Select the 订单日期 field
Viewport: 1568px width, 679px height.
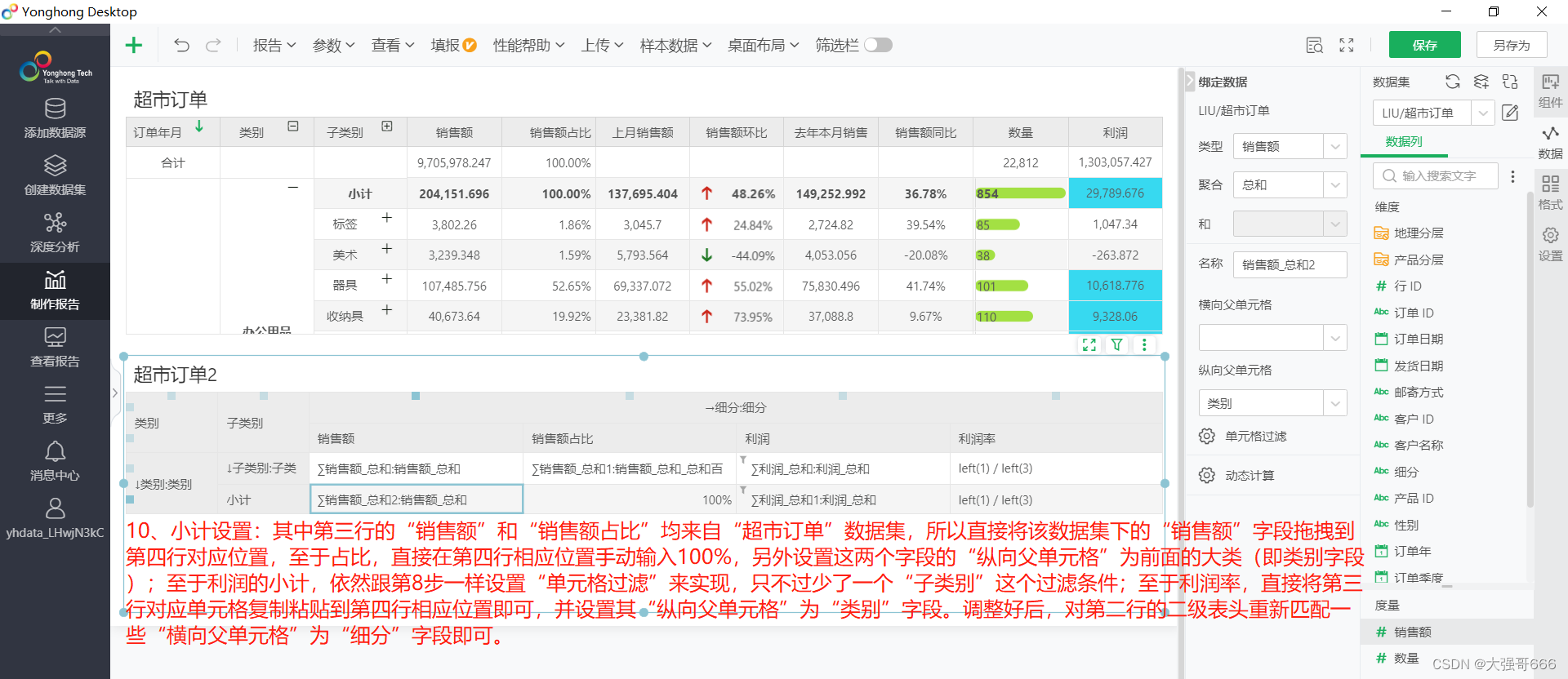pos(1410,339)
